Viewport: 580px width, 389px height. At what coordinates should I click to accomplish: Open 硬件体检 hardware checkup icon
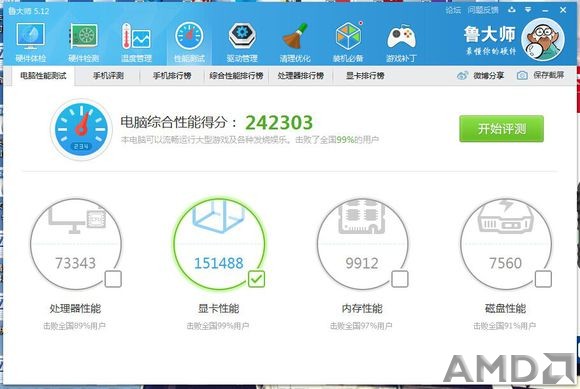(x=31, y=37)
